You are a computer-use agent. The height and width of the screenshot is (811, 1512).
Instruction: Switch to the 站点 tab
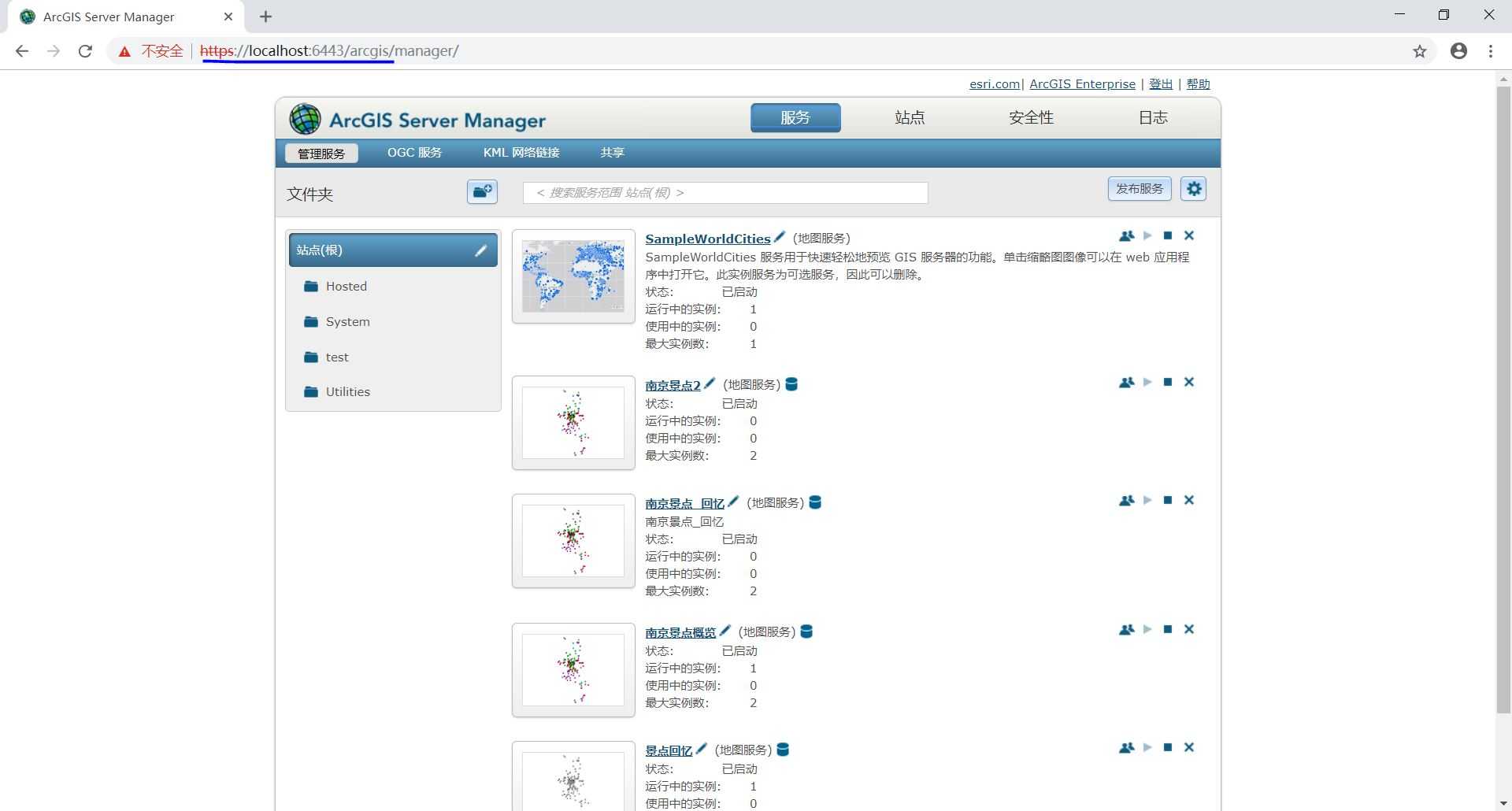pos(910,117)
